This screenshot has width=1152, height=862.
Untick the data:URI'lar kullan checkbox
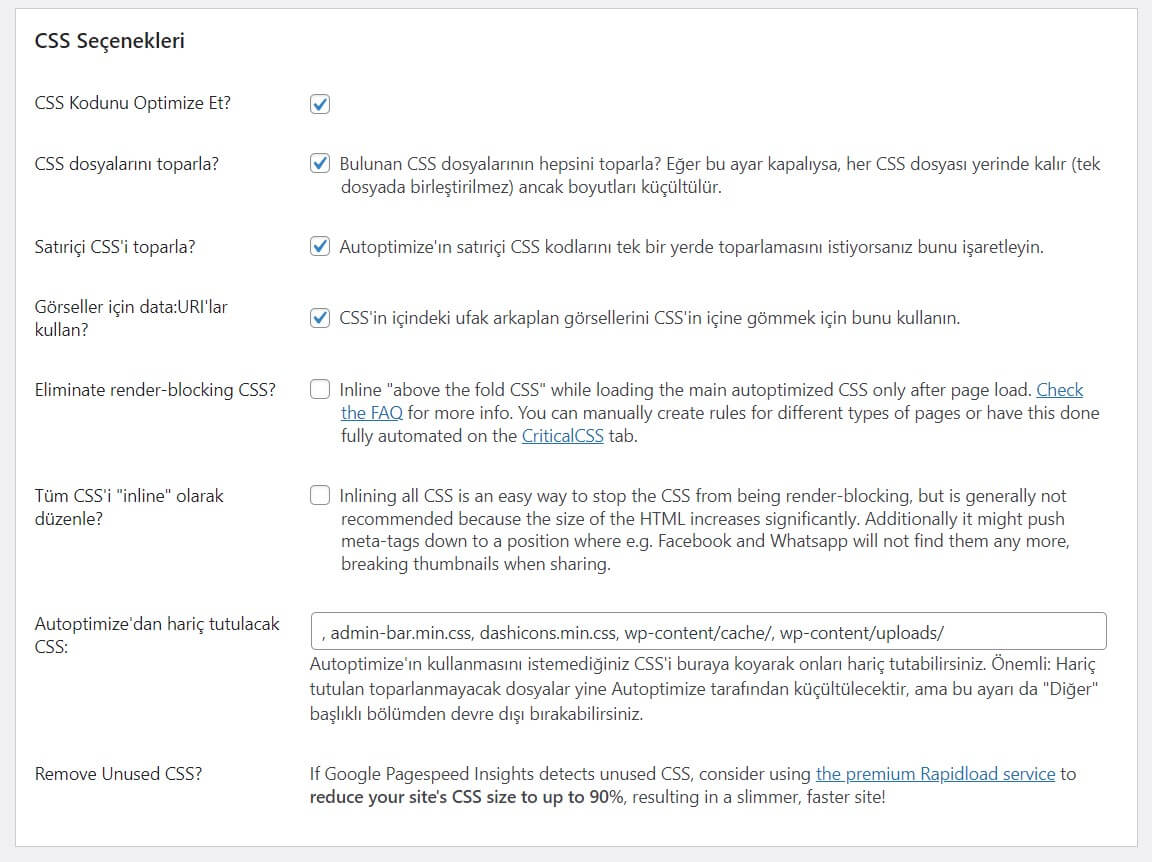320,318
